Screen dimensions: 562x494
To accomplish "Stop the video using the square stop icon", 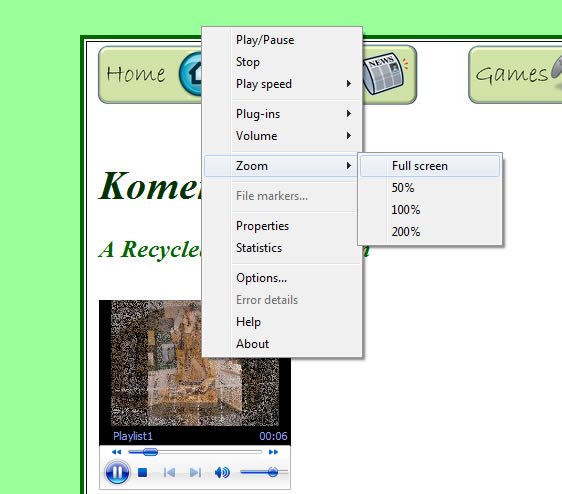I will 142,472.
